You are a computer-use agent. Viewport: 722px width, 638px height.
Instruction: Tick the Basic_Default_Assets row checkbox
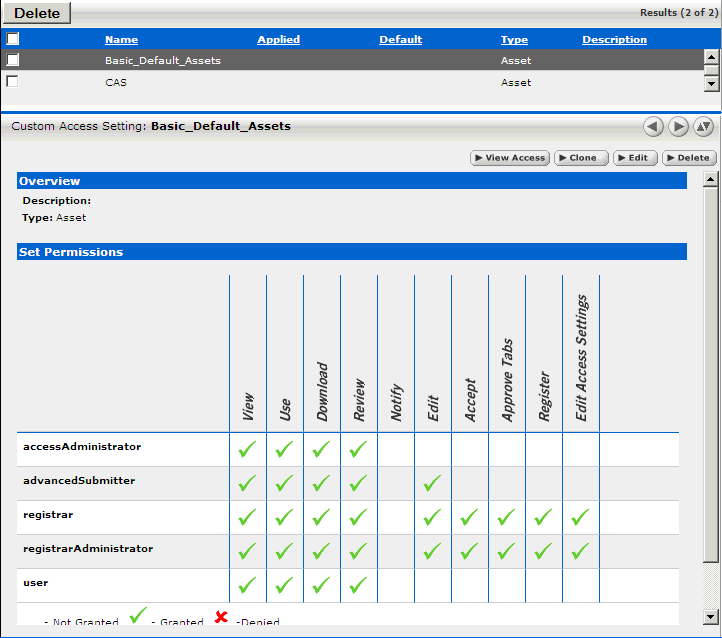click(x=13, y=59)
